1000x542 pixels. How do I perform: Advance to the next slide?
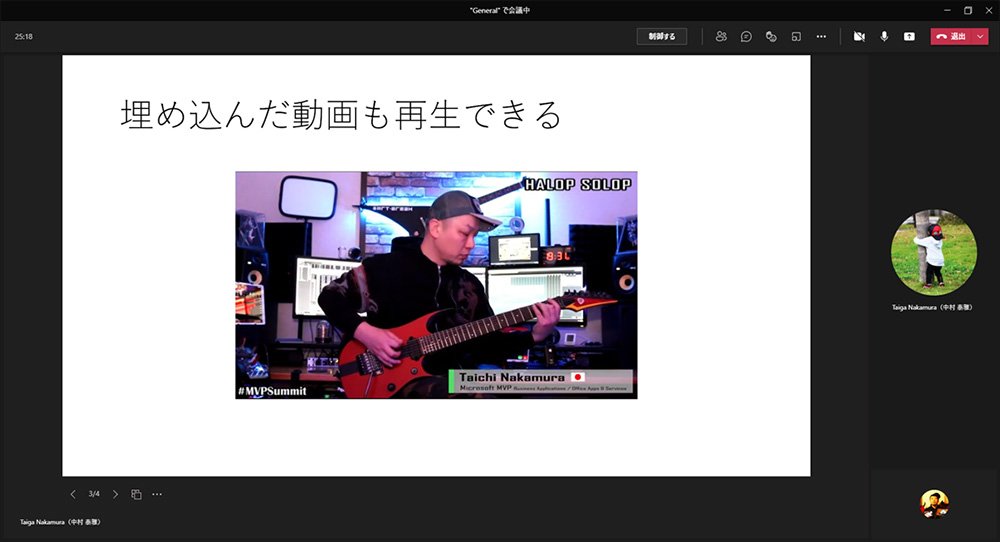tap(115, 494)
